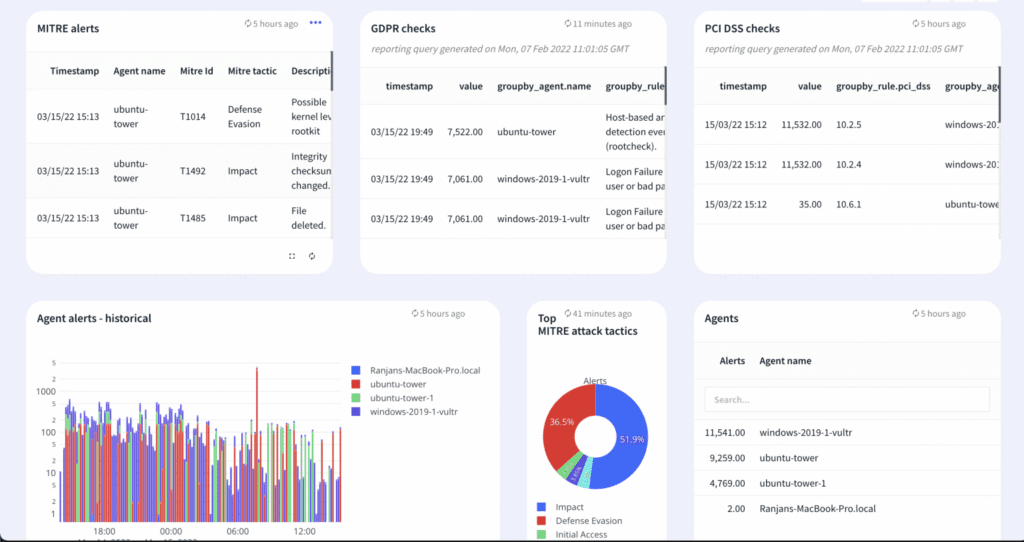The height and width of the screenshot is (542, 1024).
Task: Click the GDPR checks refresh icon
Action: tap(566, 23)
